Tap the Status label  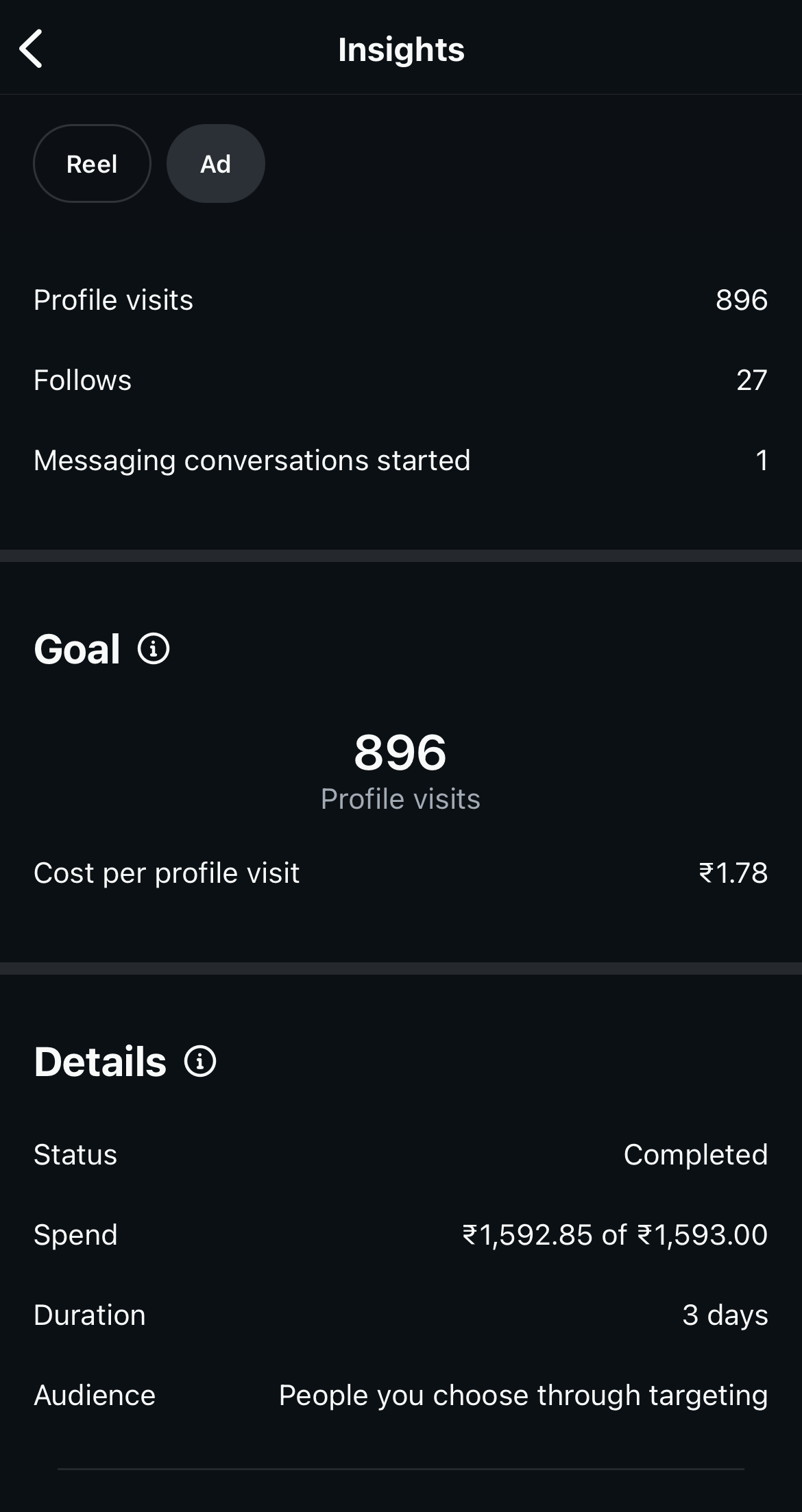click(x=75, y=1155)
